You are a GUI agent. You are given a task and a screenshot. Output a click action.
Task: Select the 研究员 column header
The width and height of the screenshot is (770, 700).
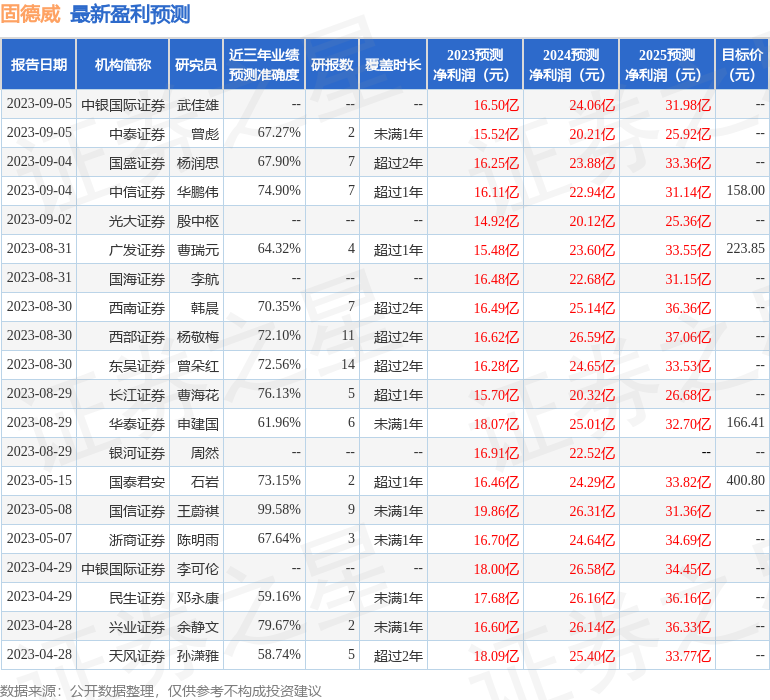[196, 65]
